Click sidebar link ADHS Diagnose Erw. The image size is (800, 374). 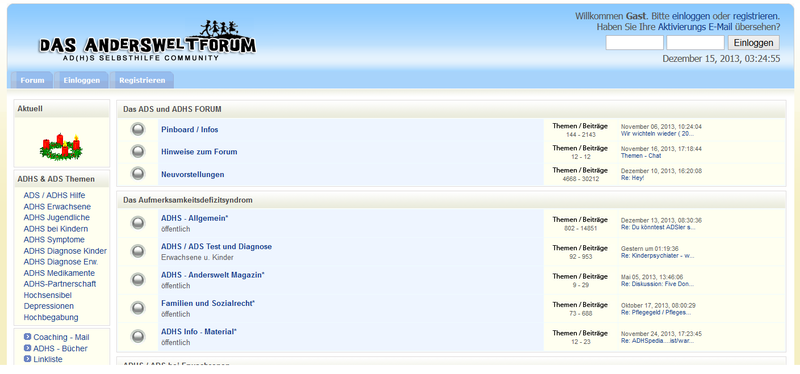61,262
